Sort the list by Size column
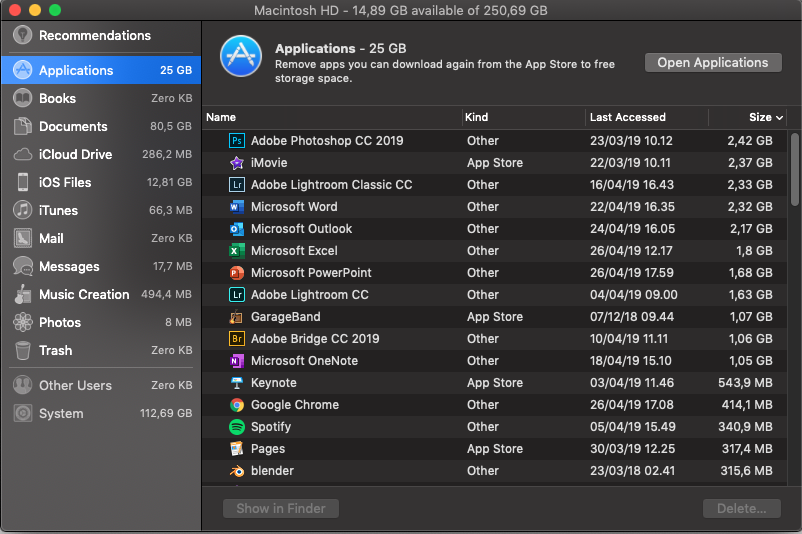Viewport: 802px width, 534px height. [760, 118]
